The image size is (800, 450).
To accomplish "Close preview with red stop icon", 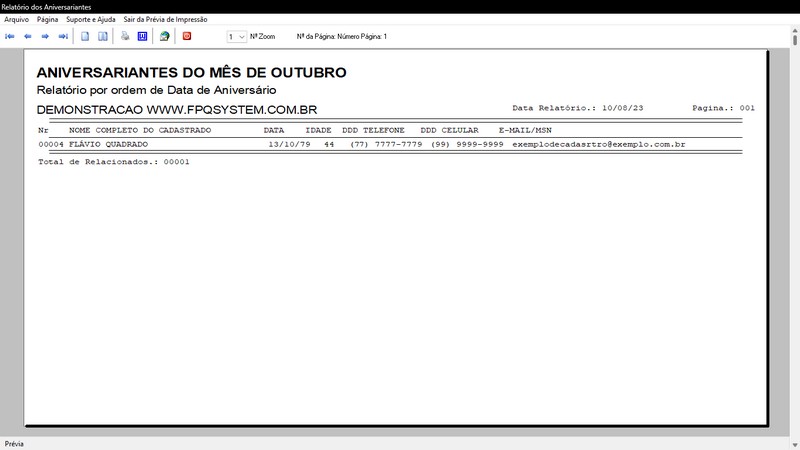I will click(187, 36).
